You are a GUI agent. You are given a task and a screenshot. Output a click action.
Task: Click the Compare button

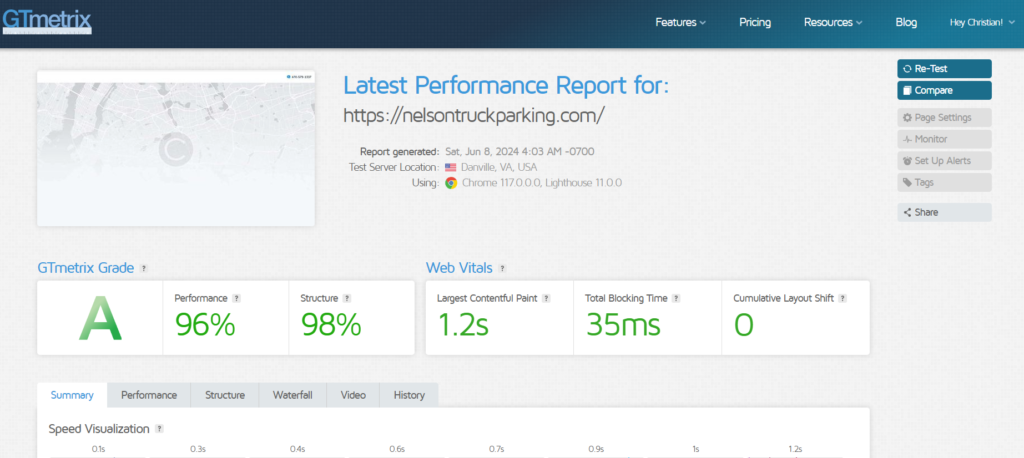pyautogui.click(x=944, y=90)
